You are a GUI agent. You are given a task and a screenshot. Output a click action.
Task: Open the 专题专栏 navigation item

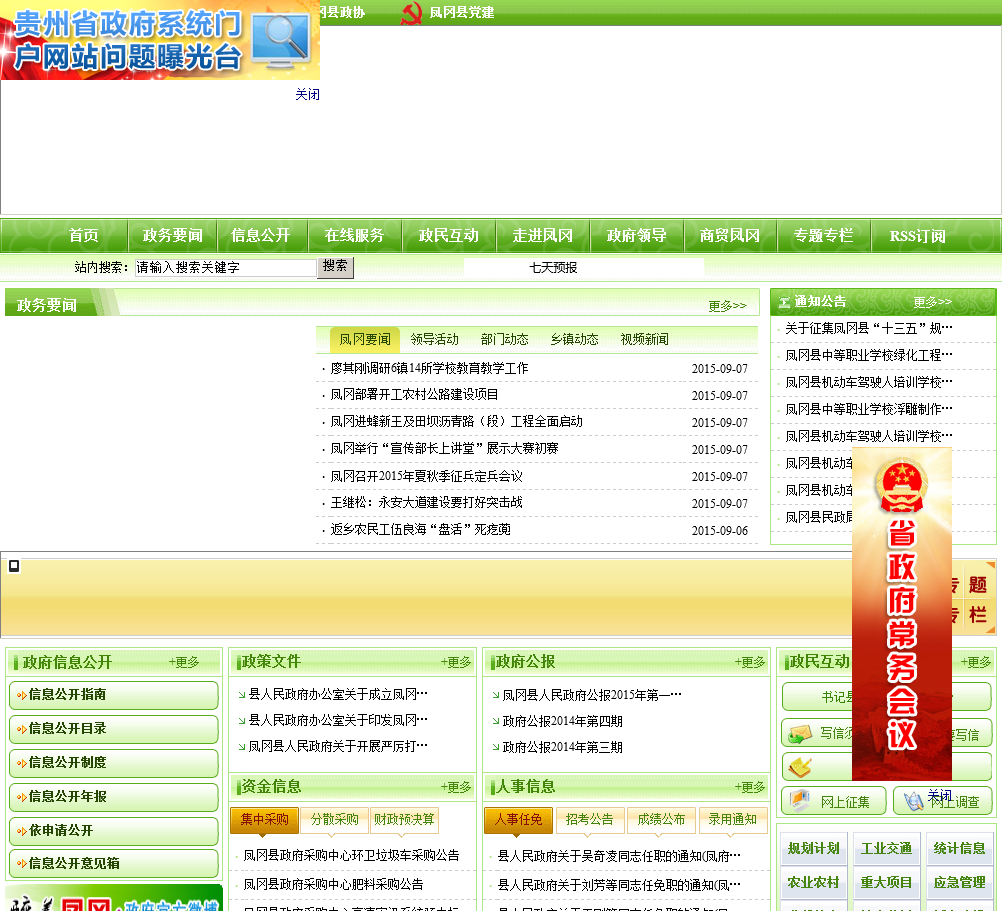tap(824, 236)
